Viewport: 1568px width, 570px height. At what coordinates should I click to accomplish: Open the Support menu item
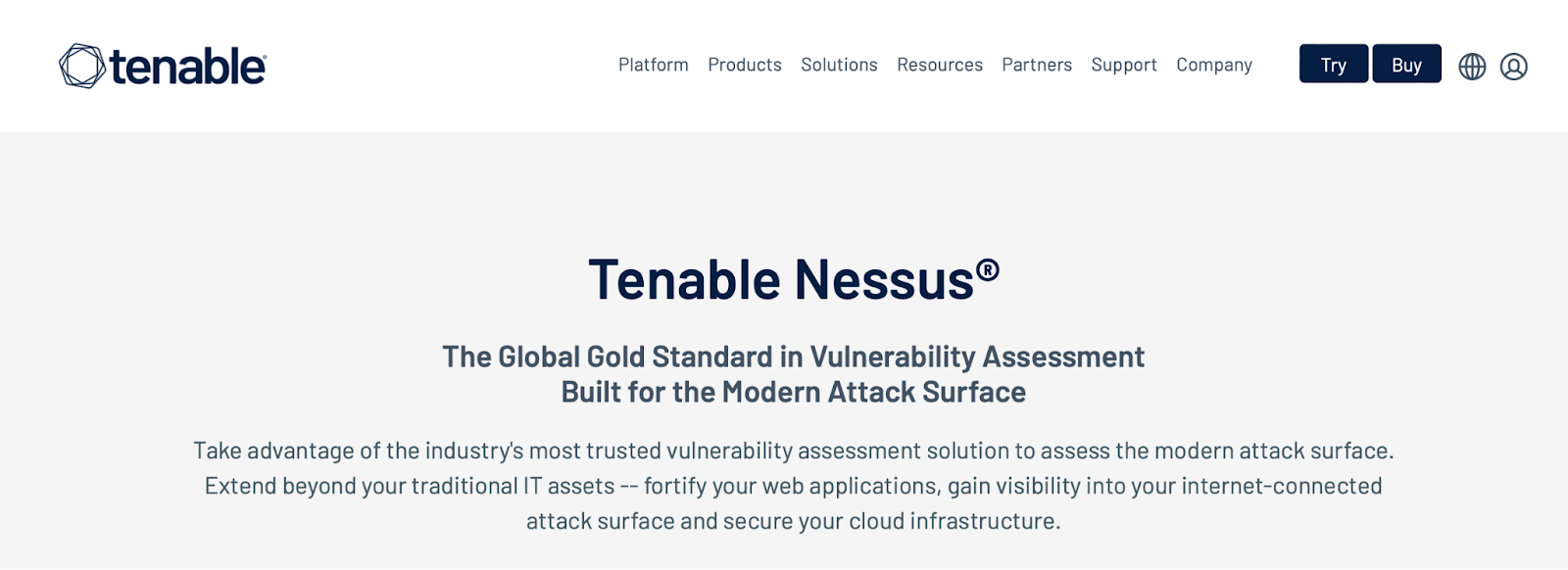1124,65
